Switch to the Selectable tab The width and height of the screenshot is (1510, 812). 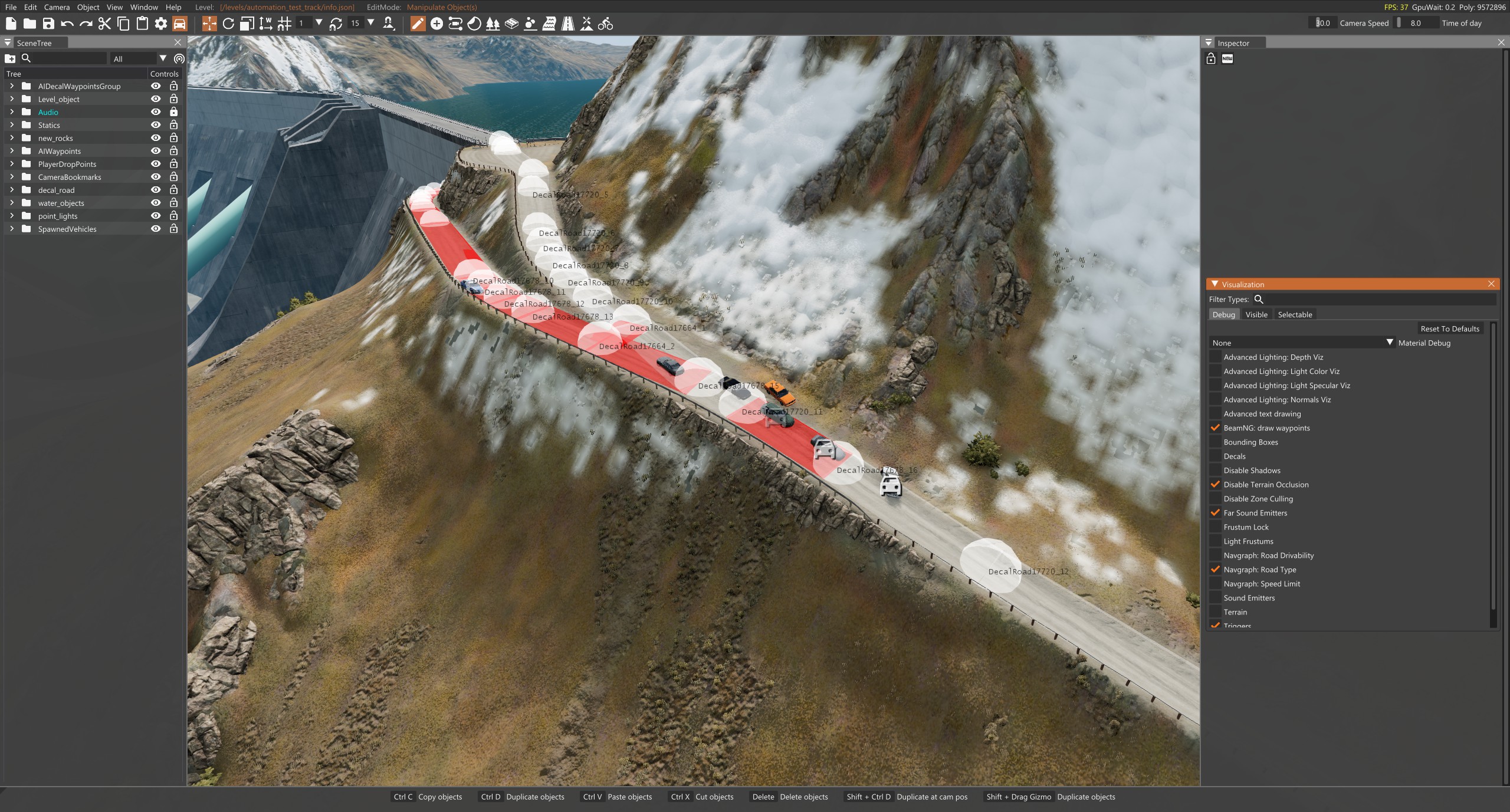coord(1295,314)
